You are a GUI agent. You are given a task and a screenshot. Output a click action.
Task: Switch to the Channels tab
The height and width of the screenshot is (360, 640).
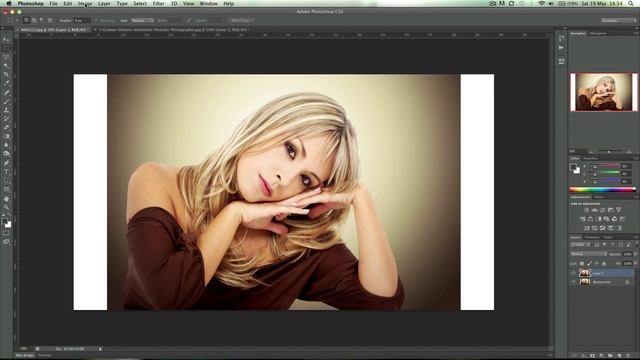pos(592,237)
